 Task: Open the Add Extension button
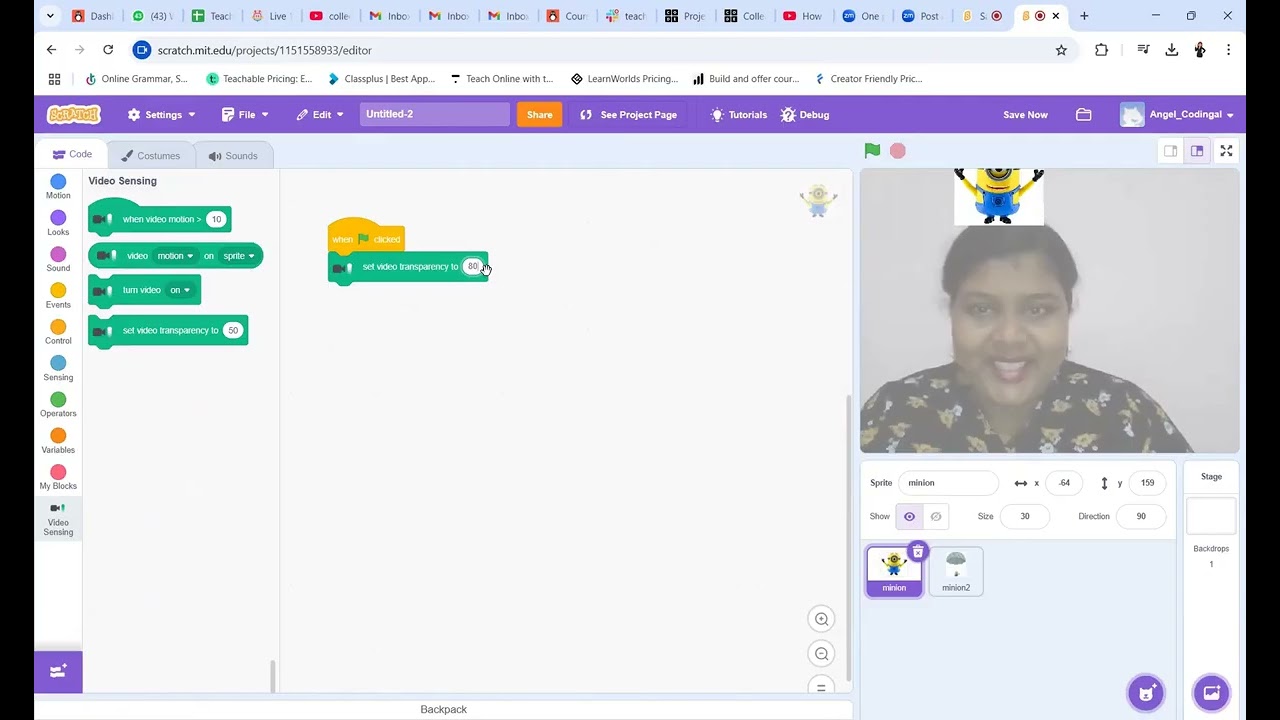[x=58, y=671]
